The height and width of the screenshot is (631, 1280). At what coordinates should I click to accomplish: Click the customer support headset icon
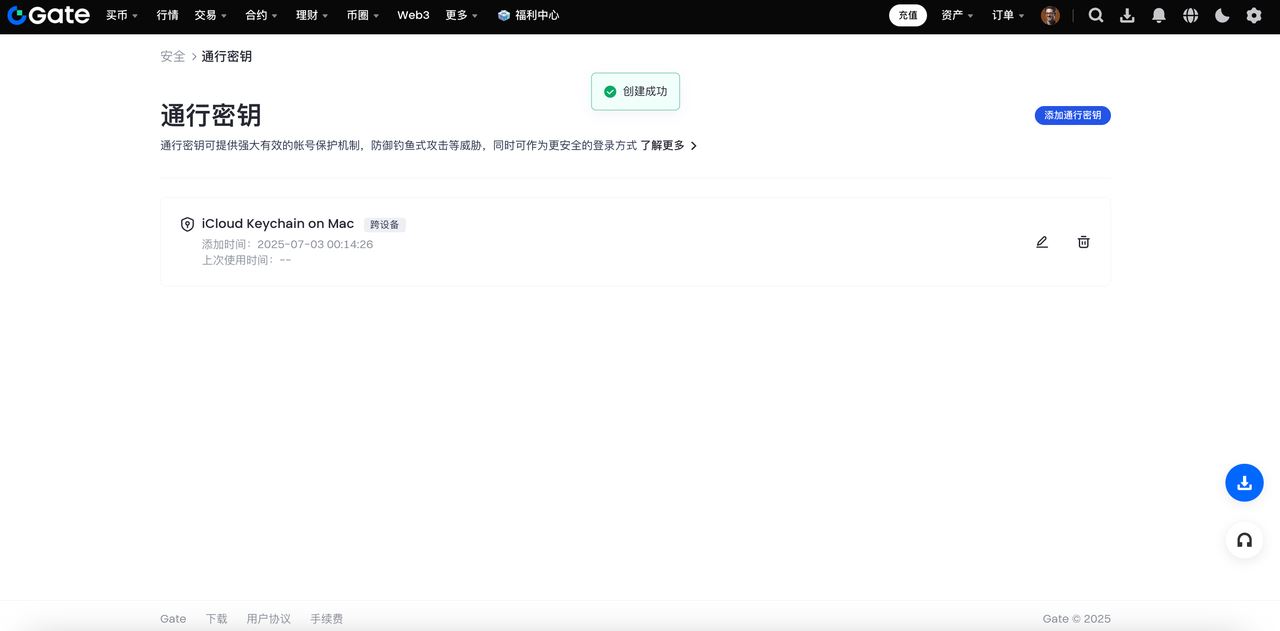pos(1244,539)
